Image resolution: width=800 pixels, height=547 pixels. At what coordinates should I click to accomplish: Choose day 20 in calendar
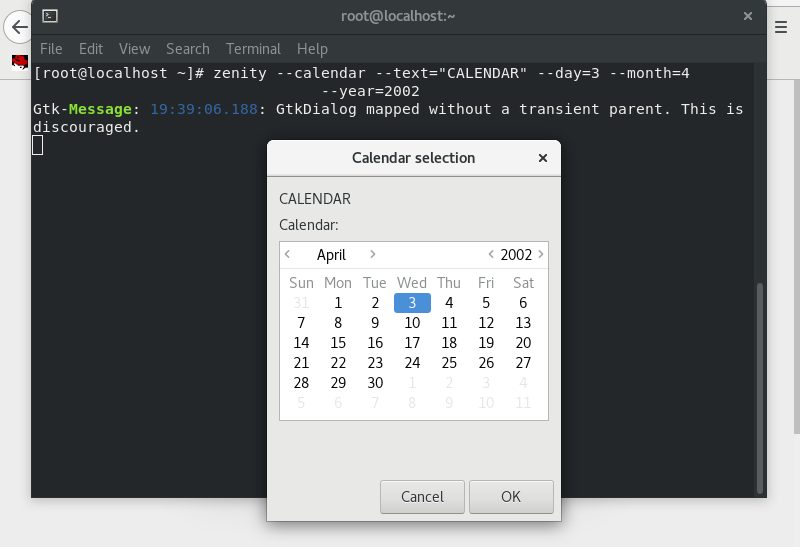click(x=523, y=342)
